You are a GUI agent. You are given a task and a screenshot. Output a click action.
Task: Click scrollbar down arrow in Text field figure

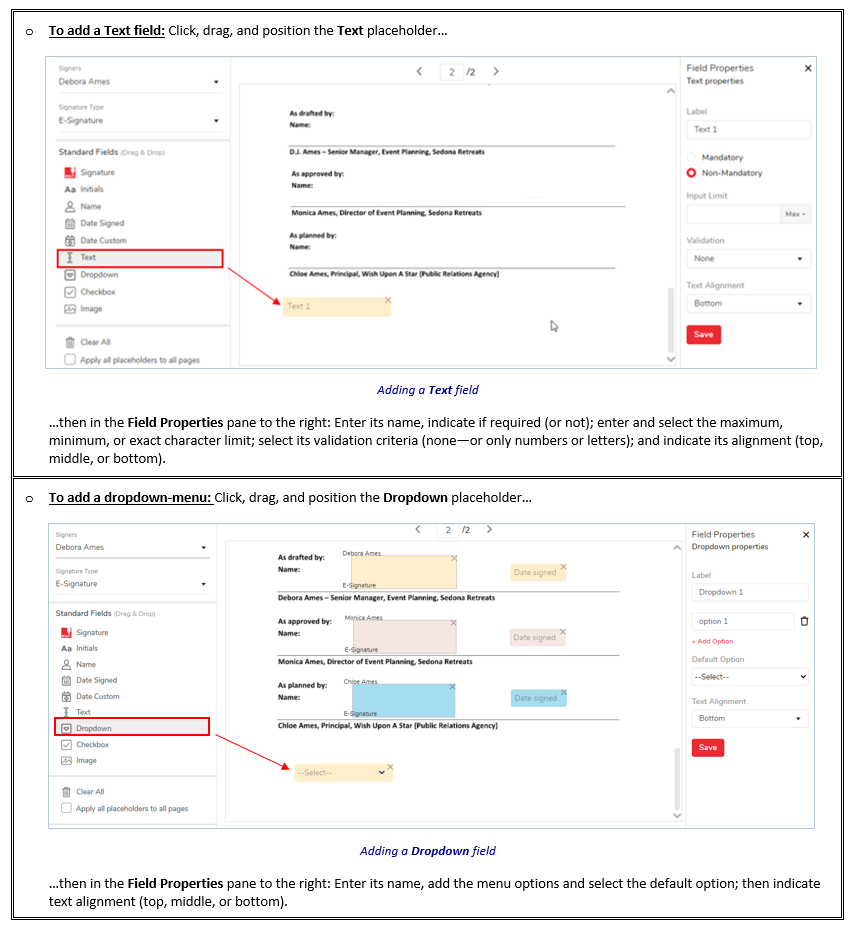671,359
